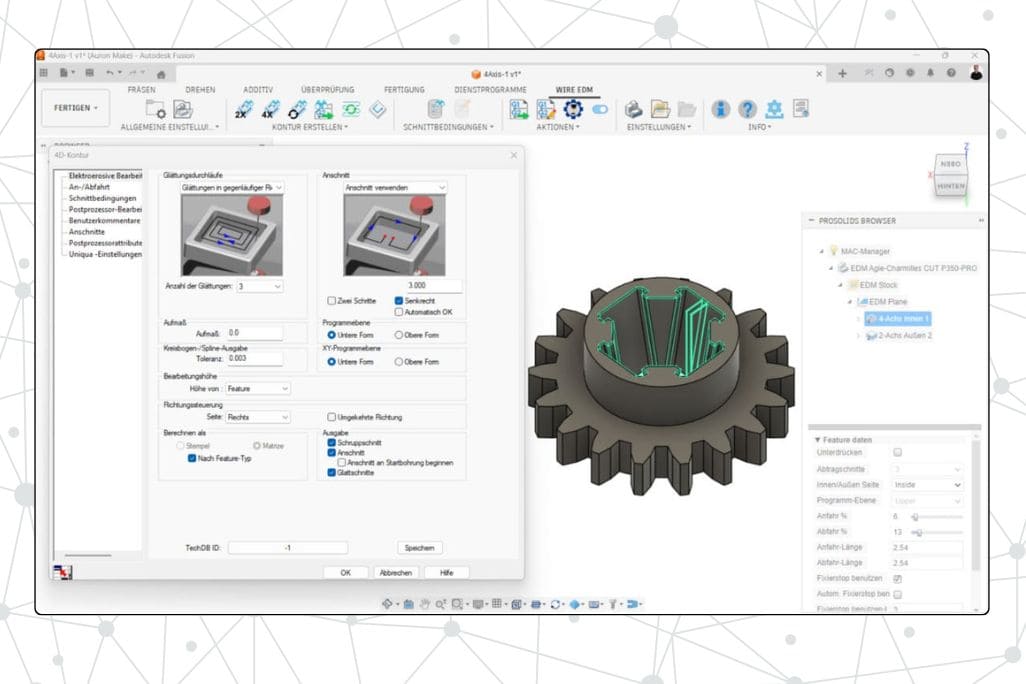Click the blue question mark help icon
Screen dimensions: 1026x684
(x=747, y=109)
